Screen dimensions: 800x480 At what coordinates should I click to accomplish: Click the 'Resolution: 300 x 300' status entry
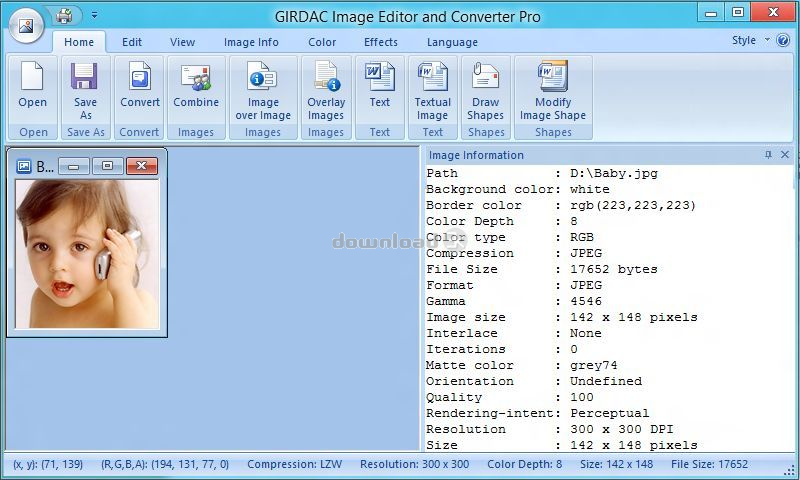414,464
